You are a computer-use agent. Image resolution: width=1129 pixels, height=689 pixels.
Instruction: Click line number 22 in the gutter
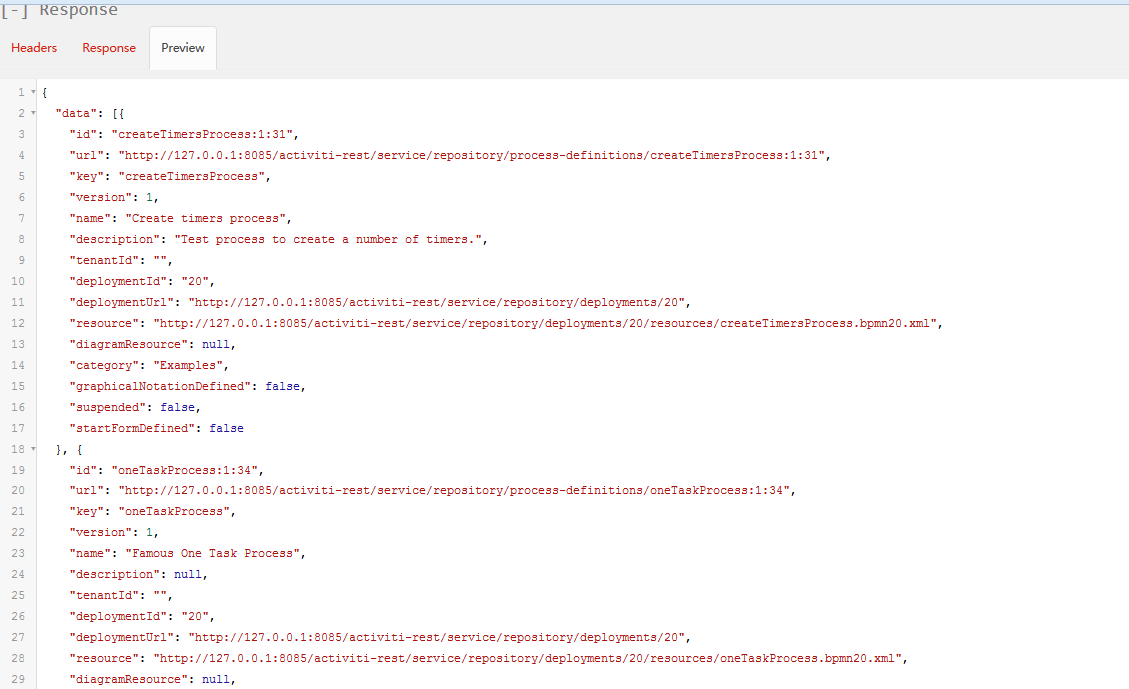coord(18,533)
